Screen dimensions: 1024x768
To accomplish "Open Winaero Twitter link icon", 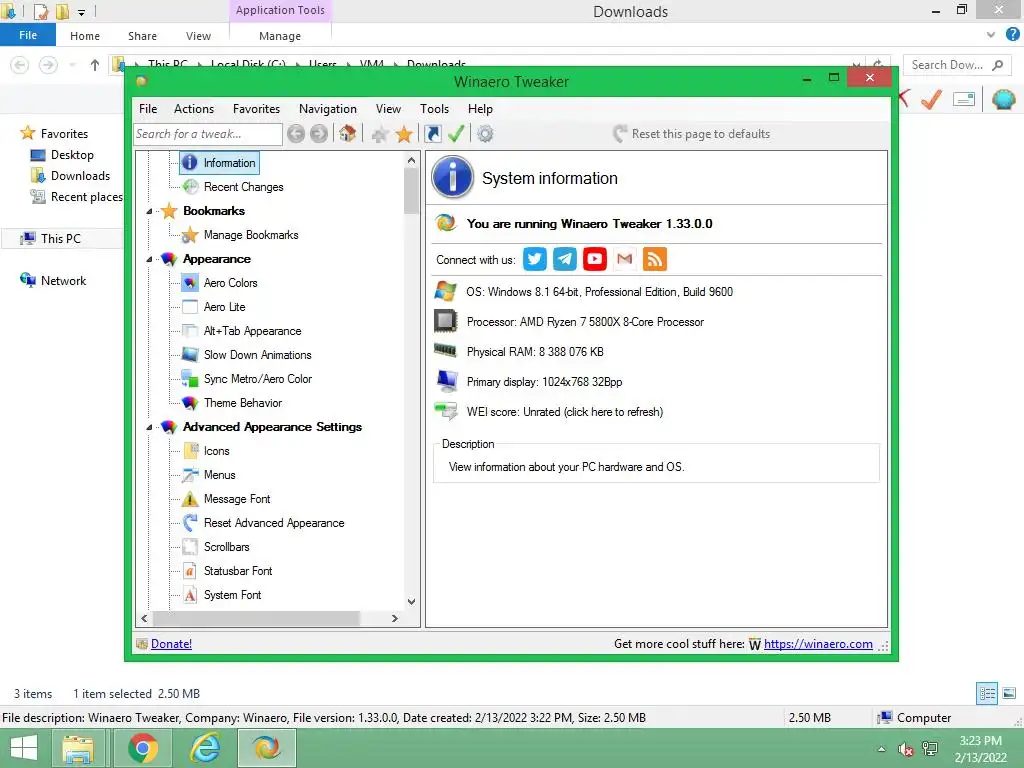I will tap(535, 259).
